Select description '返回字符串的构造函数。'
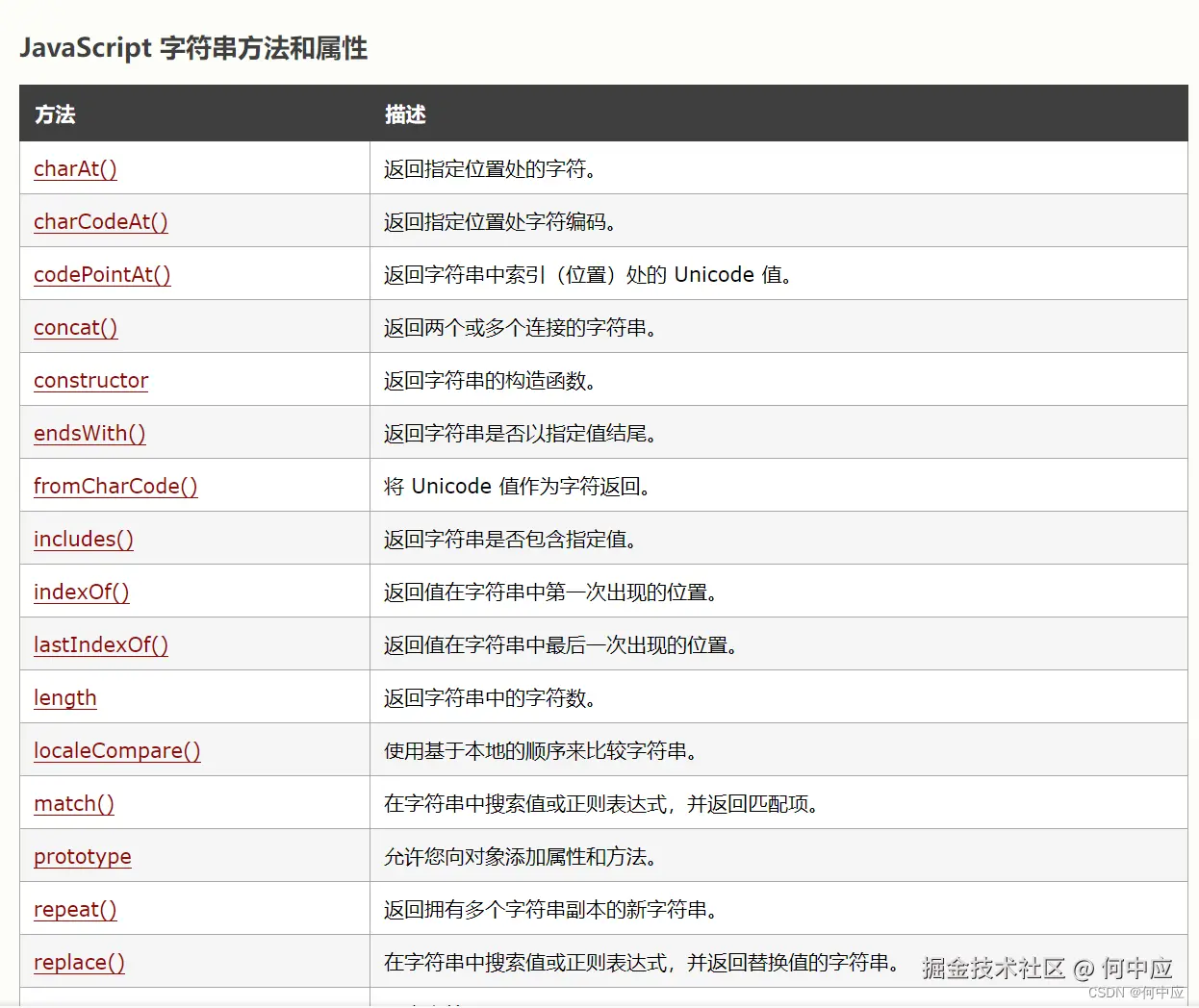This screenshot has height=1008, width=1199. 491,381
